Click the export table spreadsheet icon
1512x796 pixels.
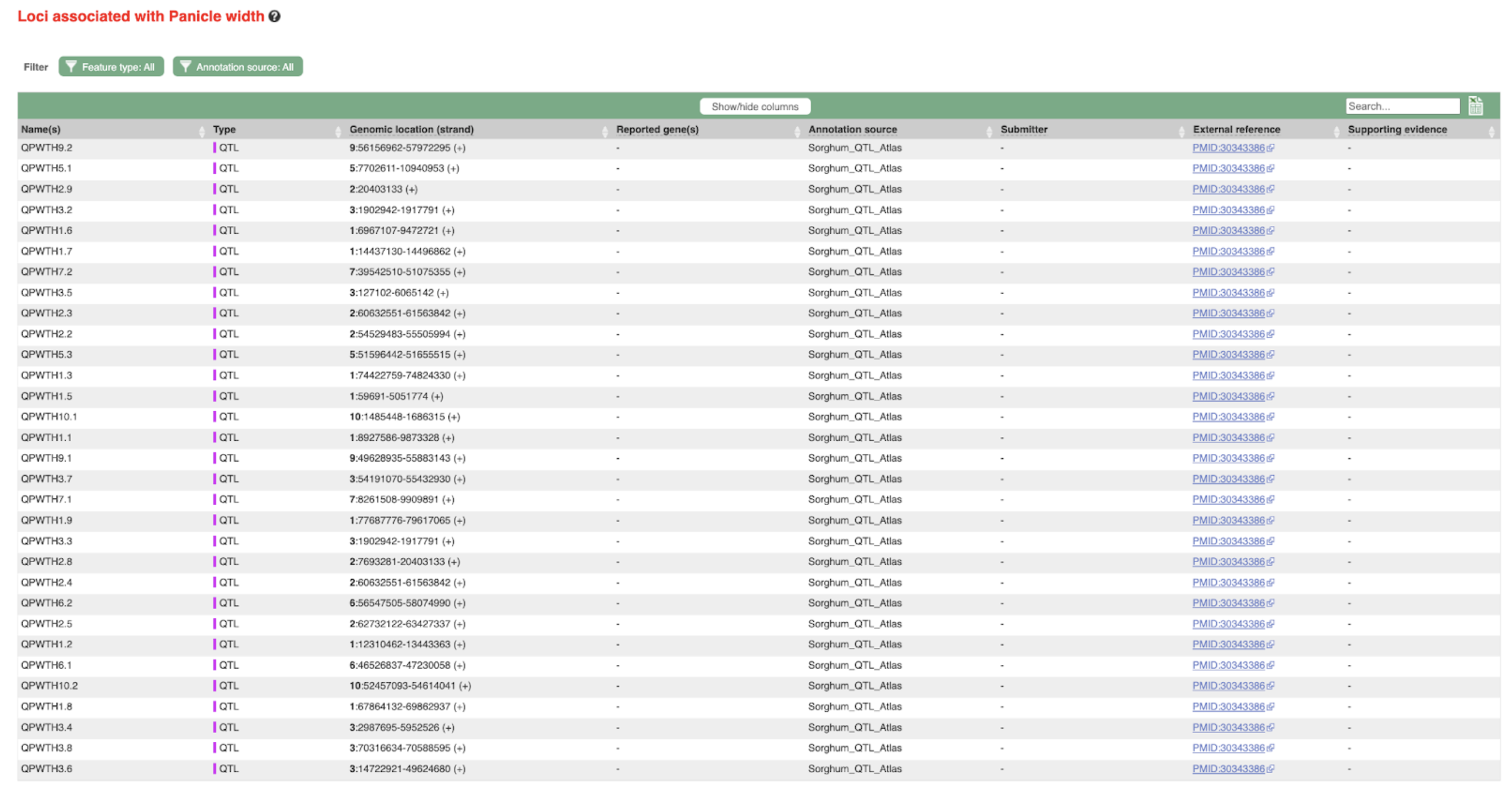[x=1475, y=106]
